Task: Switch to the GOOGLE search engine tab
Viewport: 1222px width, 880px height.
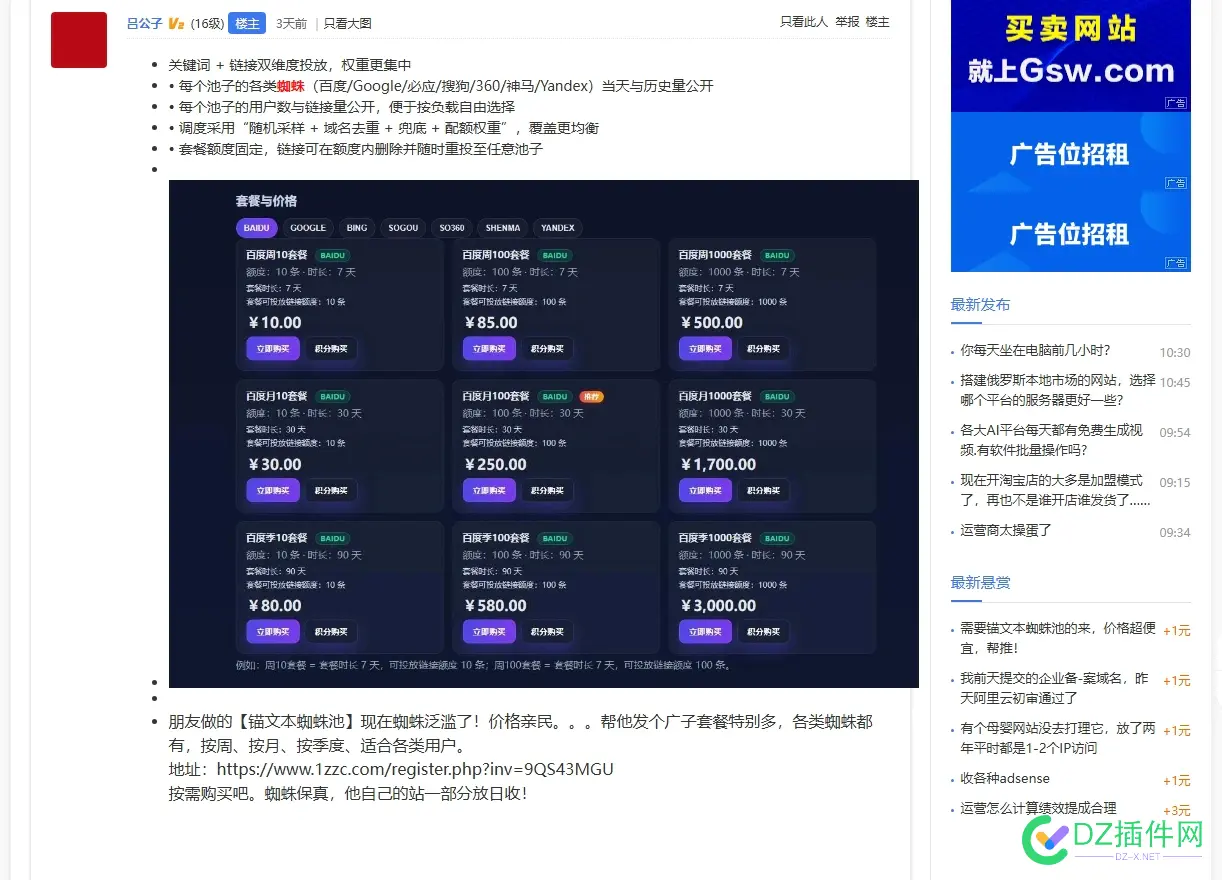Action: tap(308, 227)
